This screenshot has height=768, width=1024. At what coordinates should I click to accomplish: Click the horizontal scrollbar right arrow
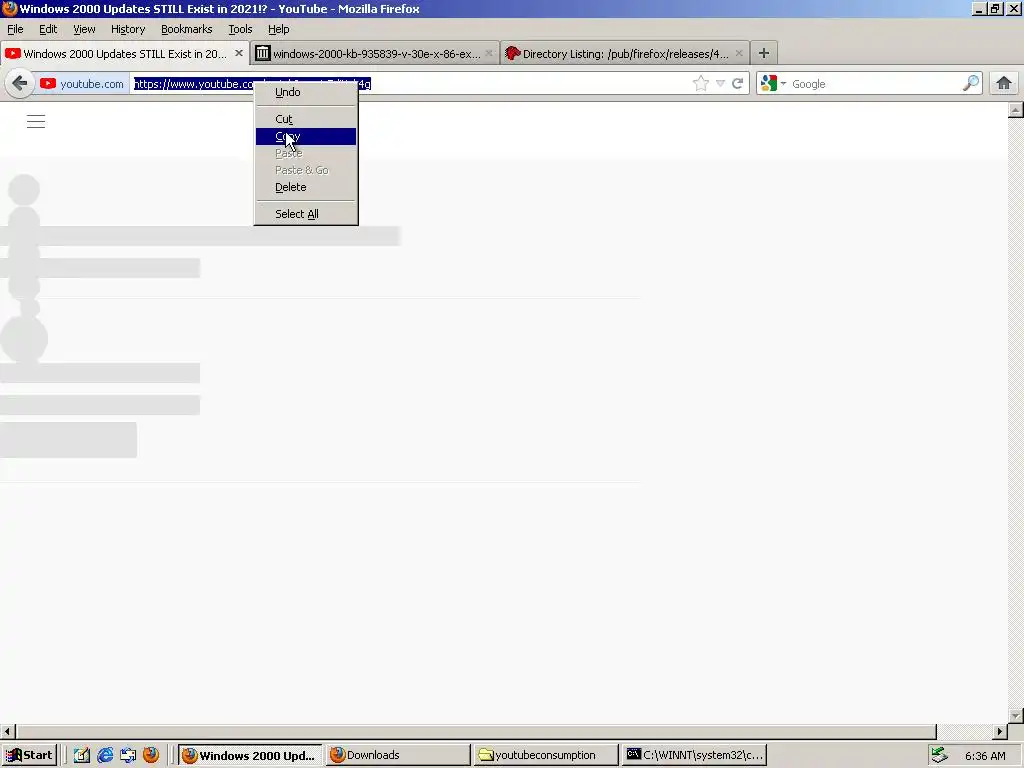pos(1000,731)
